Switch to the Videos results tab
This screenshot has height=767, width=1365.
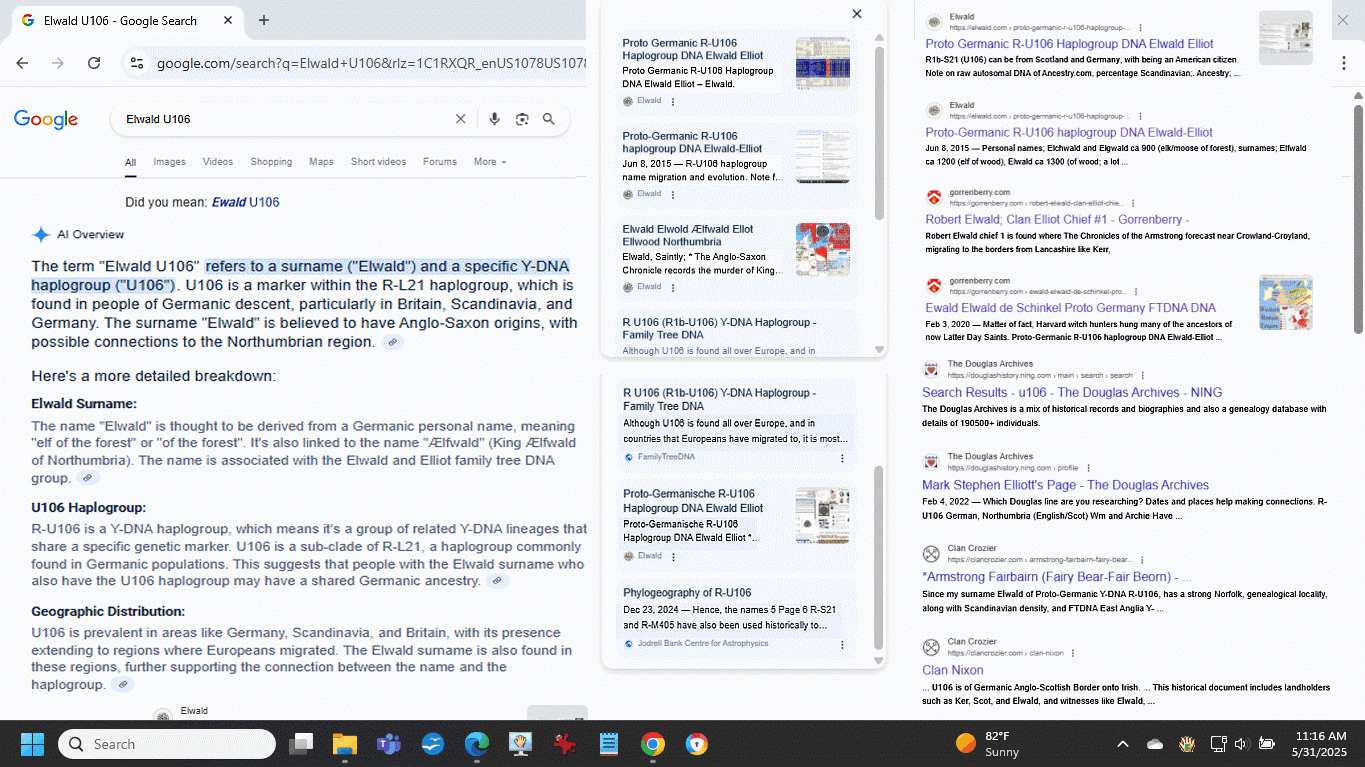click(217, 162)
